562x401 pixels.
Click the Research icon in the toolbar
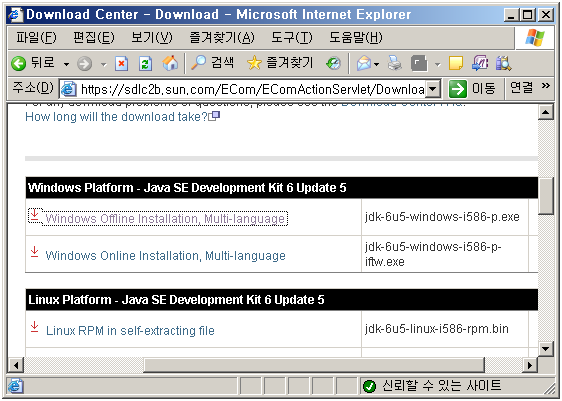tap(503, 63)
